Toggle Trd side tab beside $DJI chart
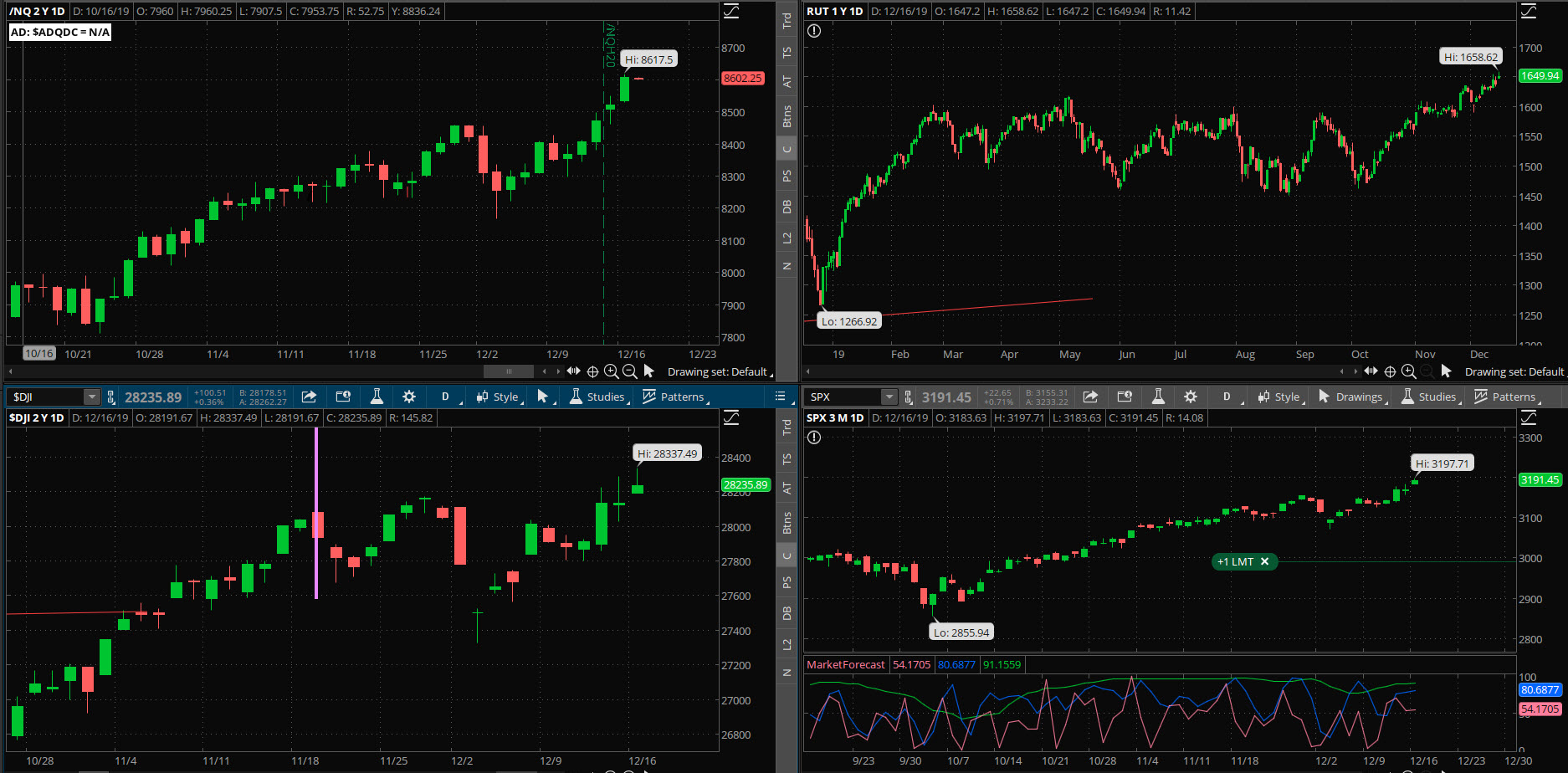 [787, 427]
